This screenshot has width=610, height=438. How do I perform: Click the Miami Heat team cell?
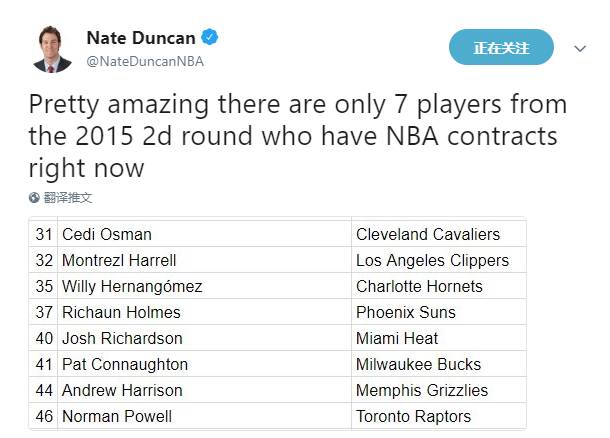tap(397, 338)
